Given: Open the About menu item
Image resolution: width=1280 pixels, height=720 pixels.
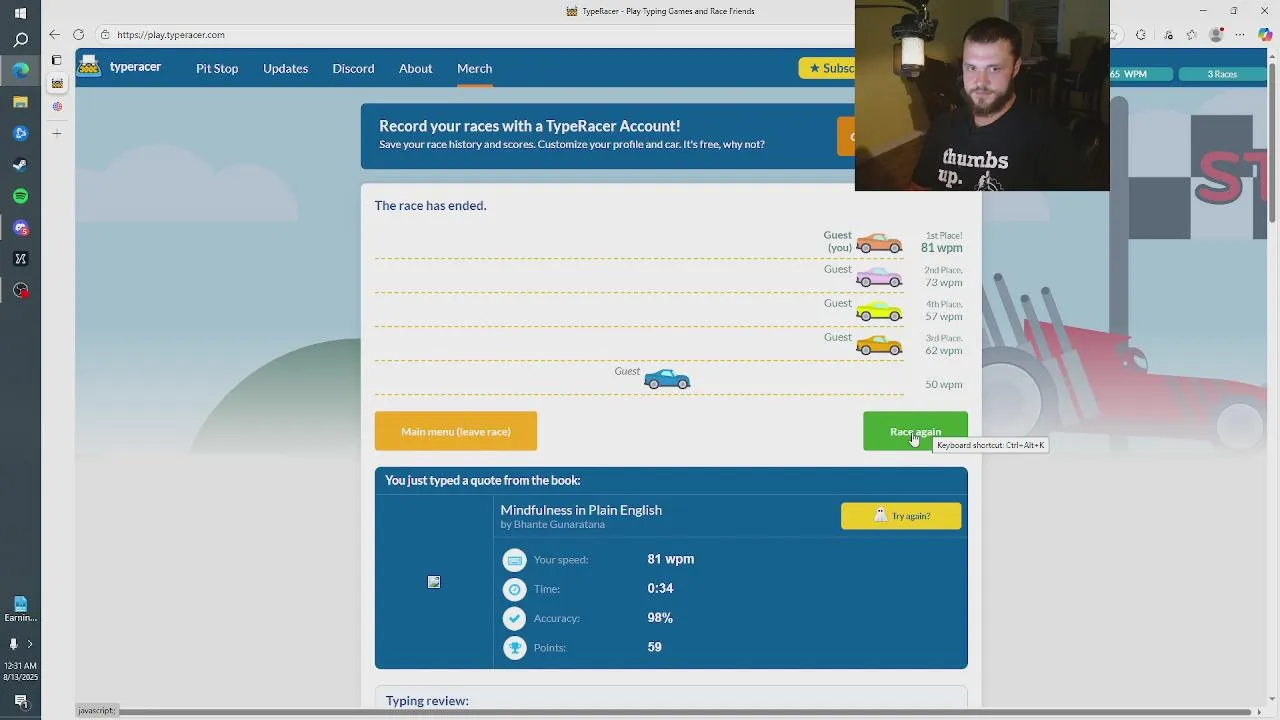Looking at the screenshot, I should pyautogui.click(x=415, y=68).
